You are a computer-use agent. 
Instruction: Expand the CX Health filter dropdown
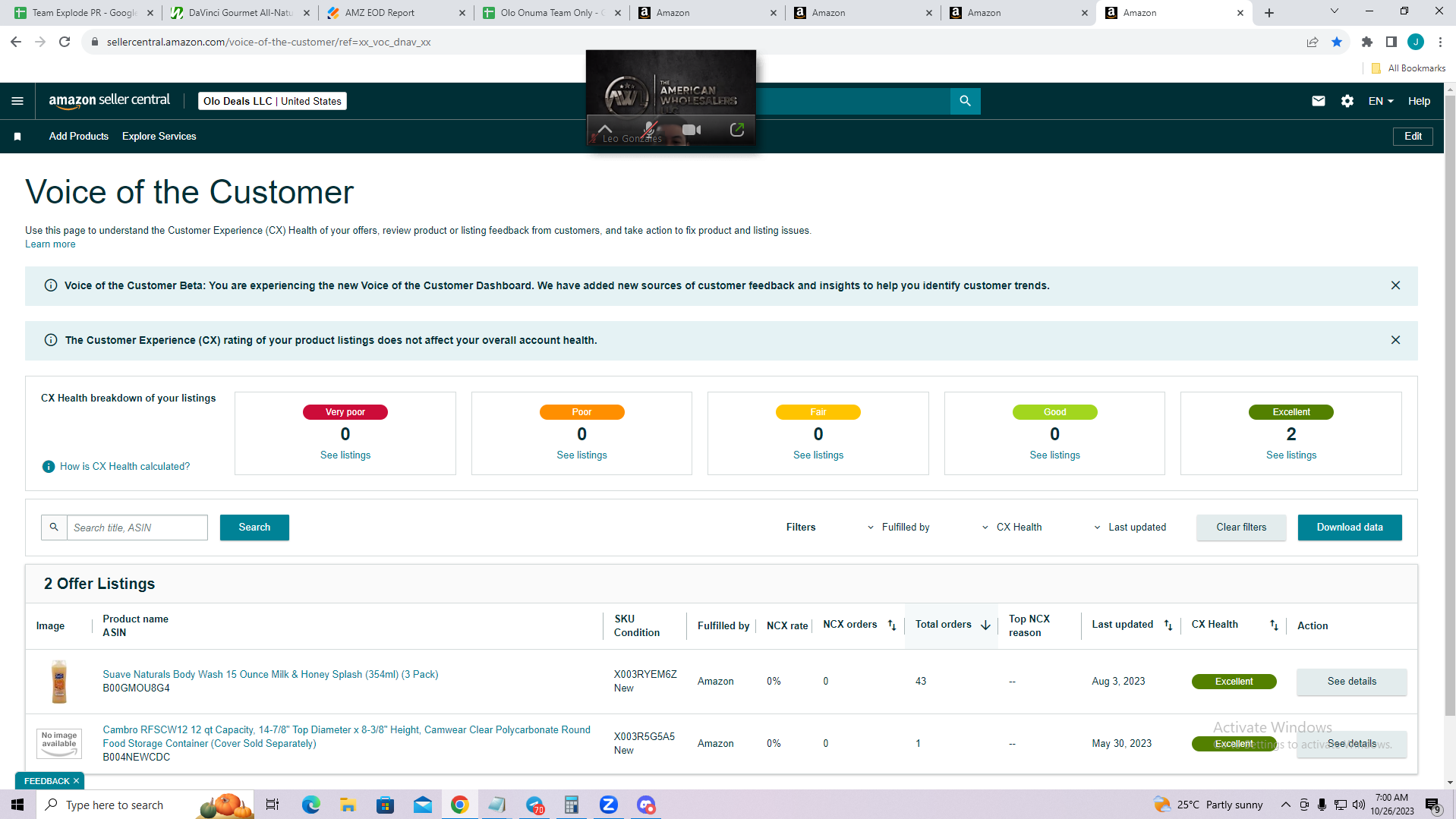[x=1012, y=528]
